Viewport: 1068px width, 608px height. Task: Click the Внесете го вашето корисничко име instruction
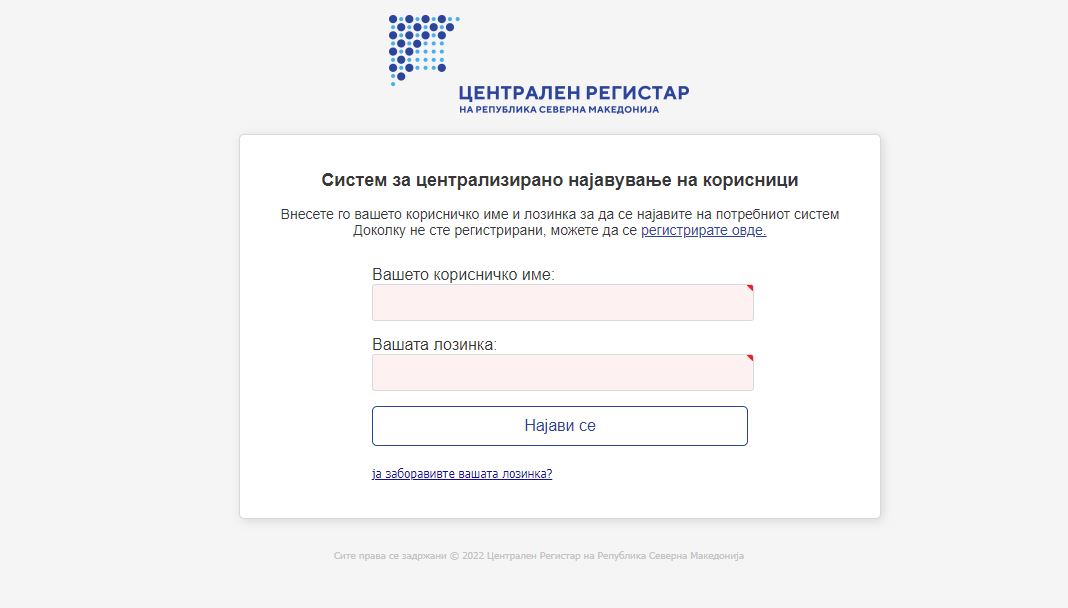click(560, 214)
